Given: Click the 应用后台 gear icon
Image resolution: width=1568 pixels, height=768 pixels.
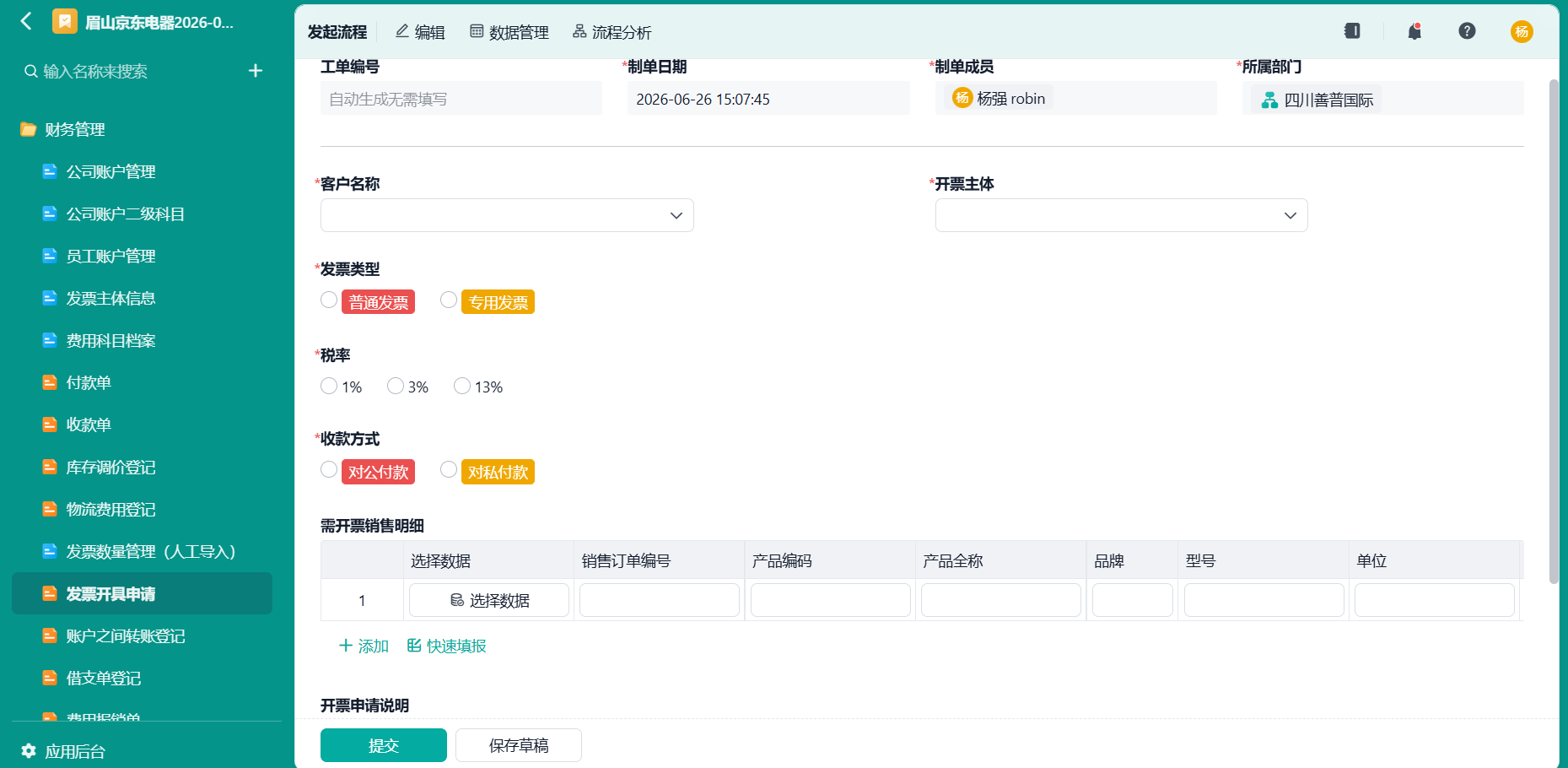Looking at the screenshot, I should click(29, 751).
